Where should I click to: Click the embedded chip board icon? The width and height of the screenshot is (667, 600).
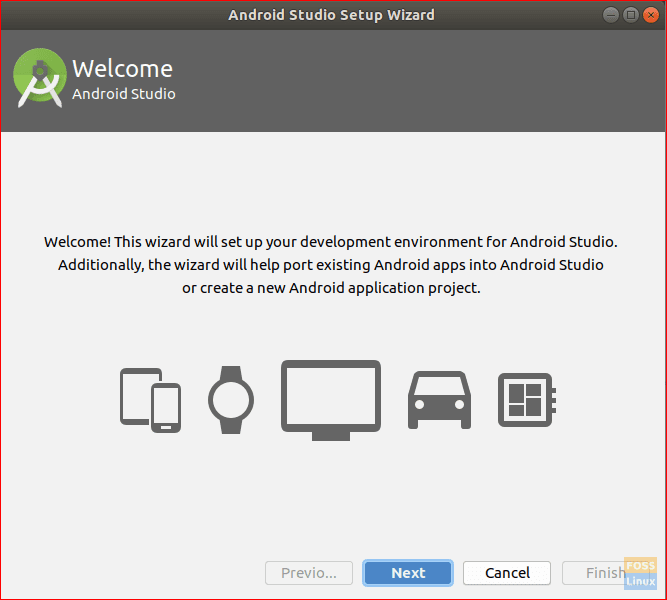pyautogui.click(x=527, y=400)
